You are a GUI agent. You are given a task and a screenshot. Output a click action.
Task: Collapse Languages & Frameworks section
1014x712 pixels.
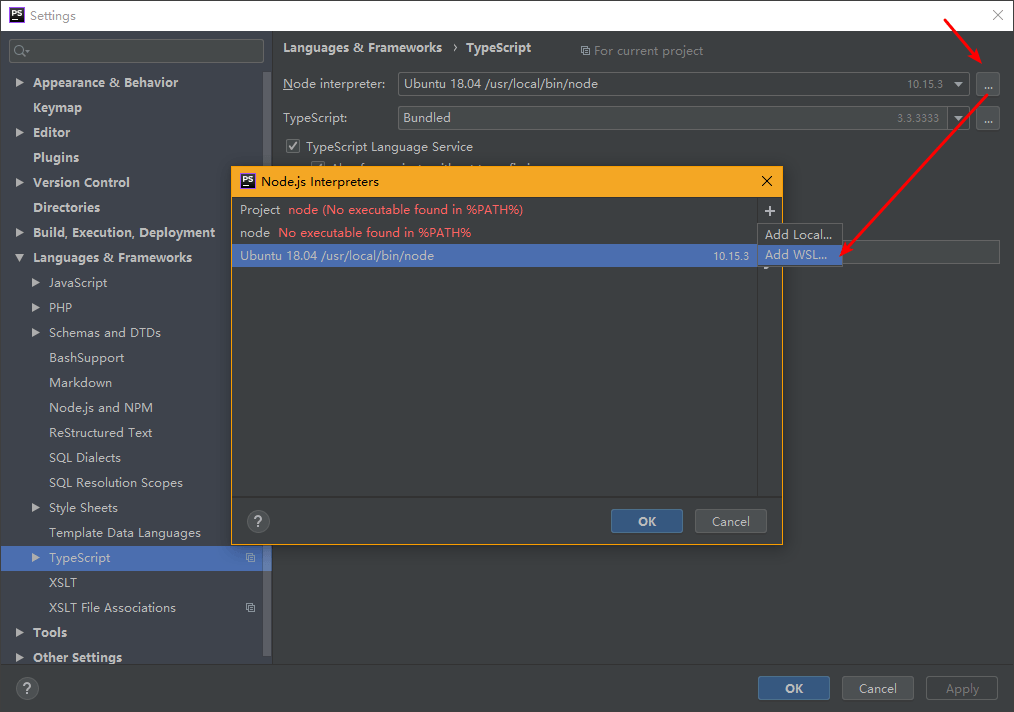point(19,257)
